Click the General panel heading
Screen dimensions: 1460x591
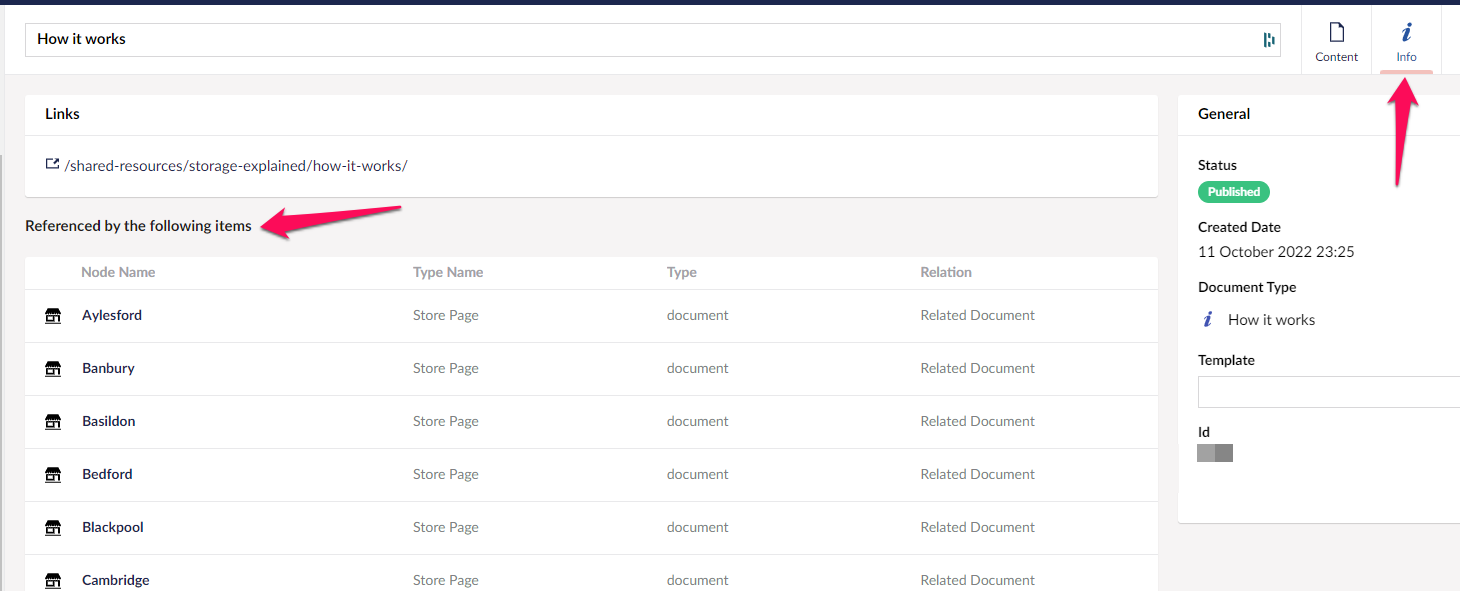pyautogui.click(x=1224, y=114)
